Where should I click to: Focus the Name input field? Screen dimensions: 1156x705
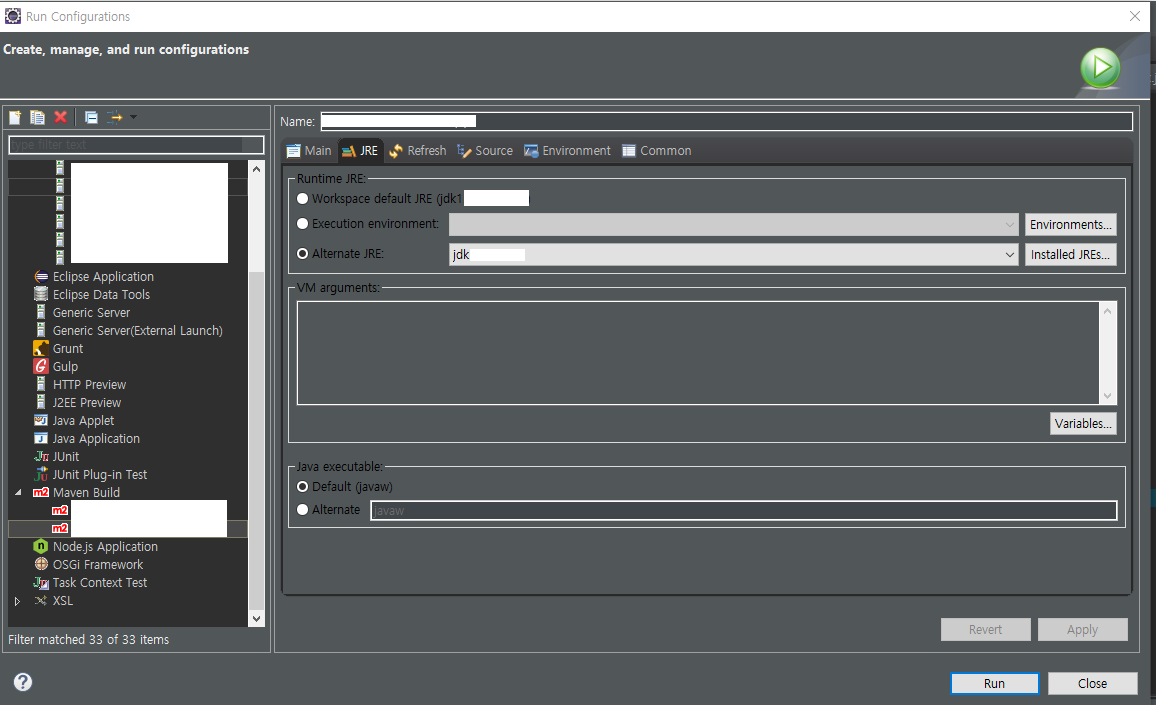(x=726, y=121)
